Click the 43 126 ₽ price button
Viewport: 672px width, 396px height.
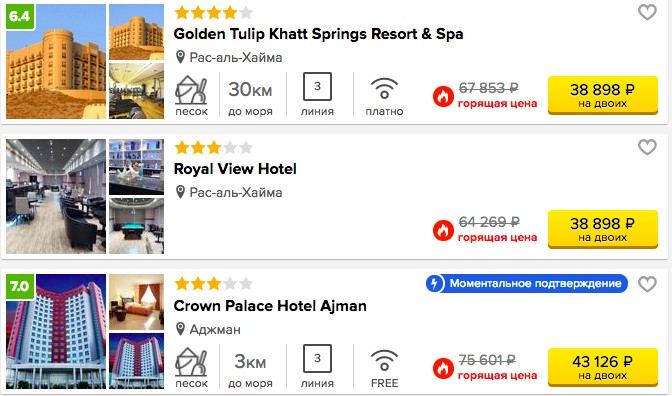pyautogui.click(x=603, y=367)
